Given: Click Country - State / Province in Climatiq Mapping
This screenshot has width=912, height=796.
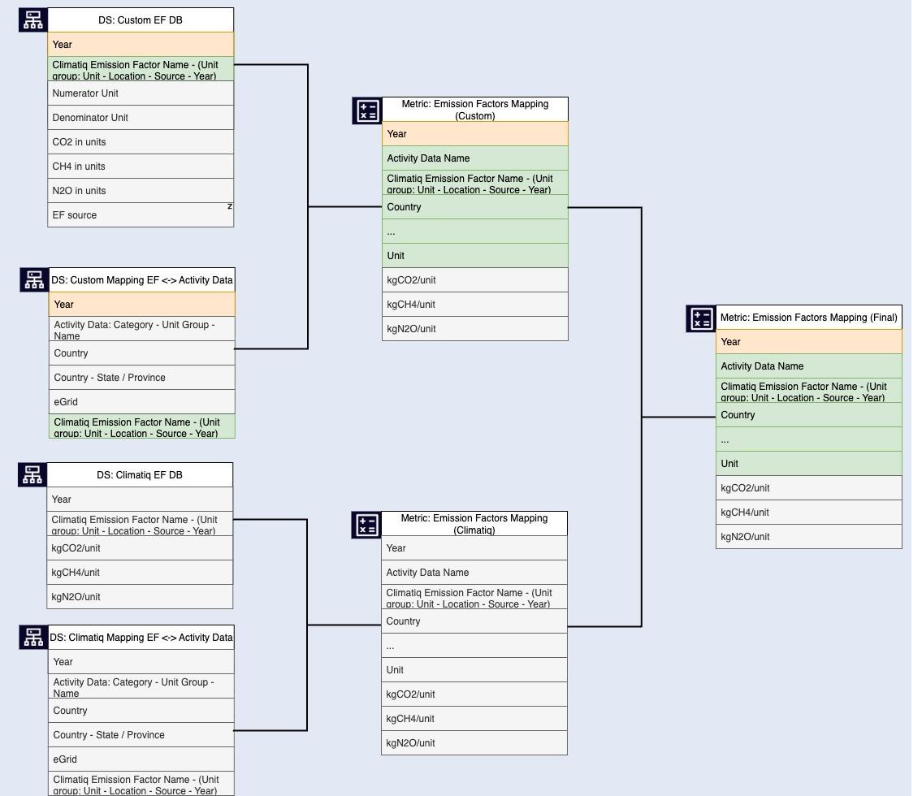Looking at the screenshot, I should (141, 735).
